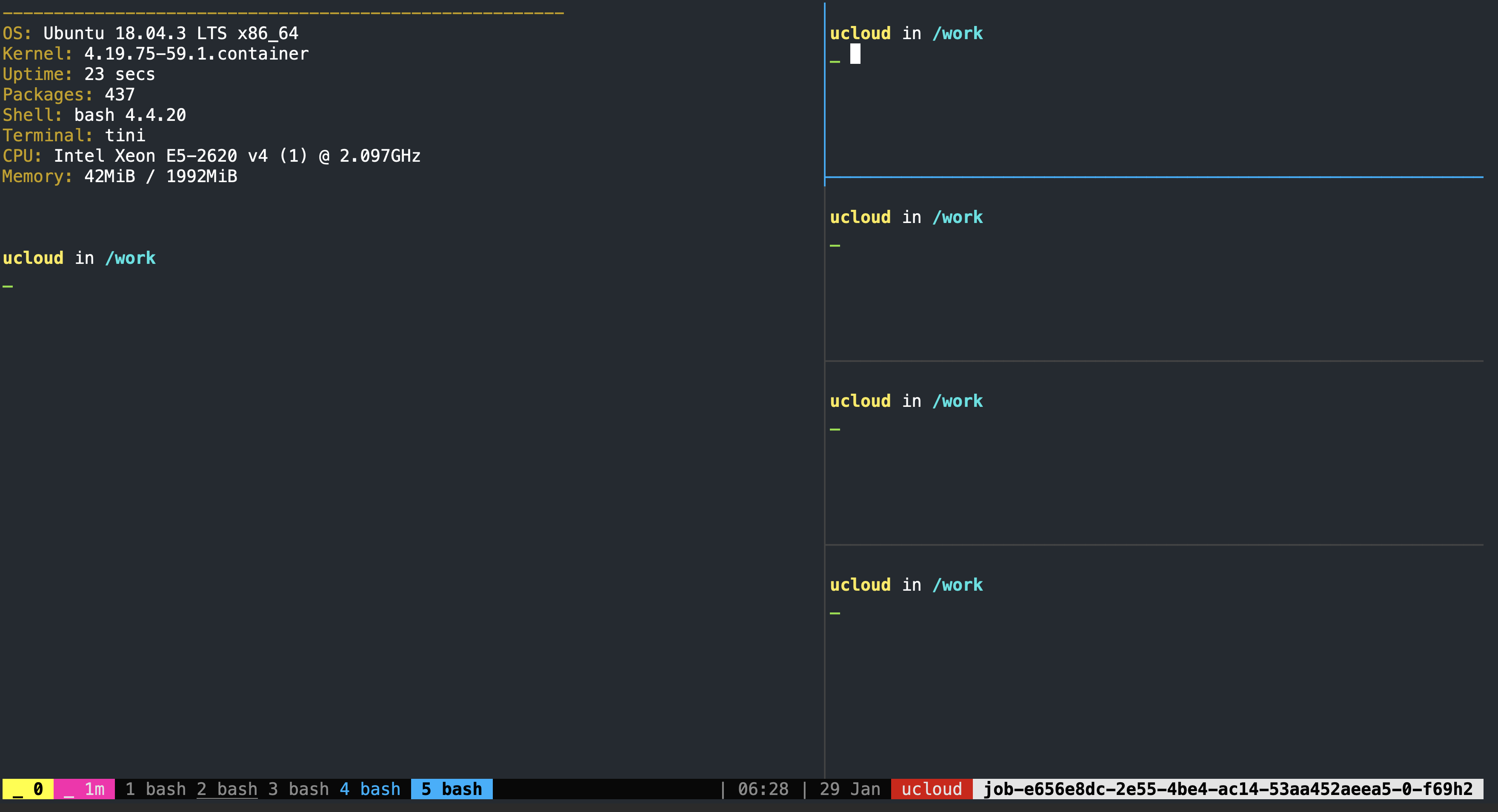Click the CPU: Intel Xeon E5-2620 line
Screen dimensions: 1498x812
[211, 155]
